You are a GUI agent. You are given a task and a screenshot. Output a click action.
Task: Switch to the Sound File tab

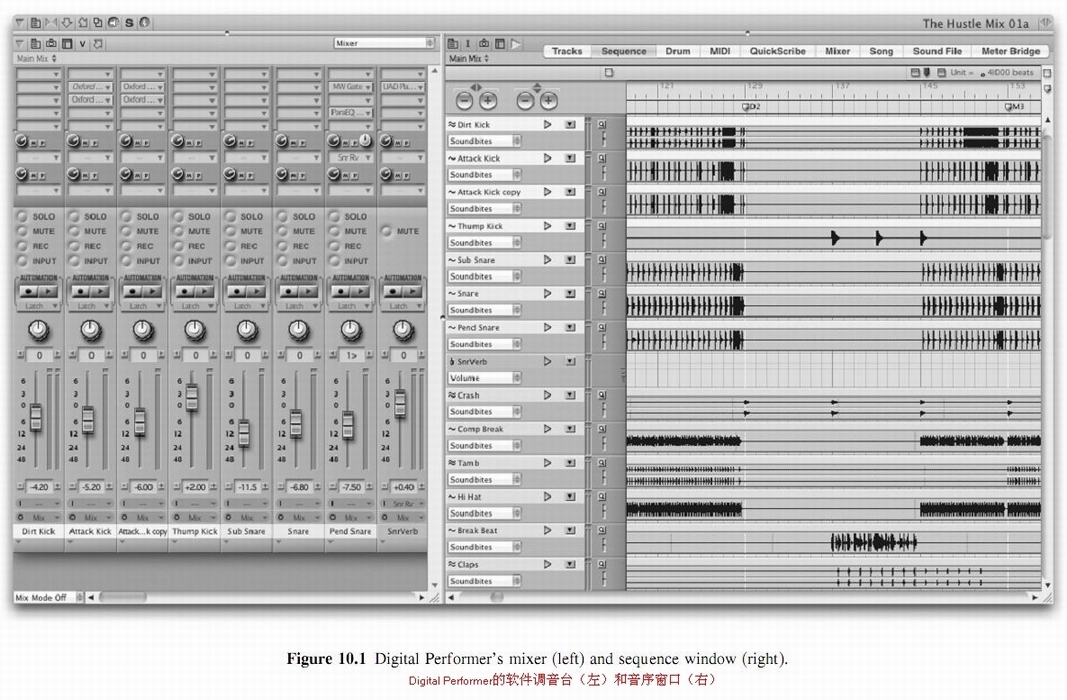pos(937,51)
